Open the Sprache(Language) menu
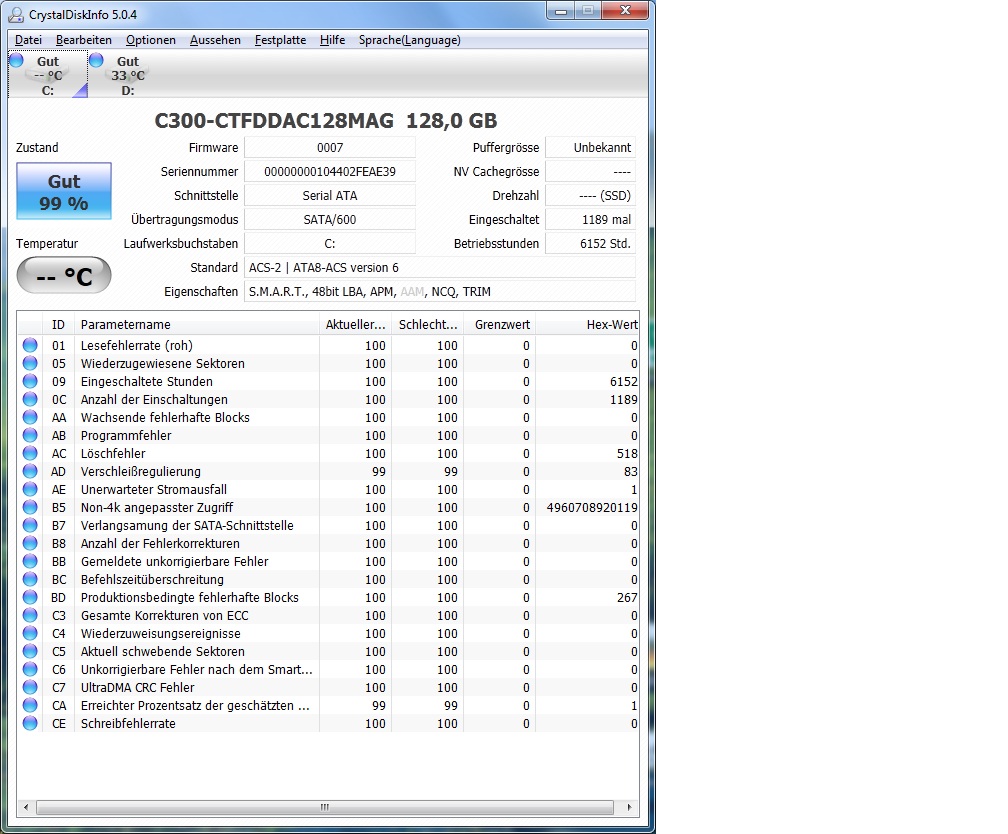This screenshot has width=1008, height=834. pyautogui.click(x=410, y=40)
